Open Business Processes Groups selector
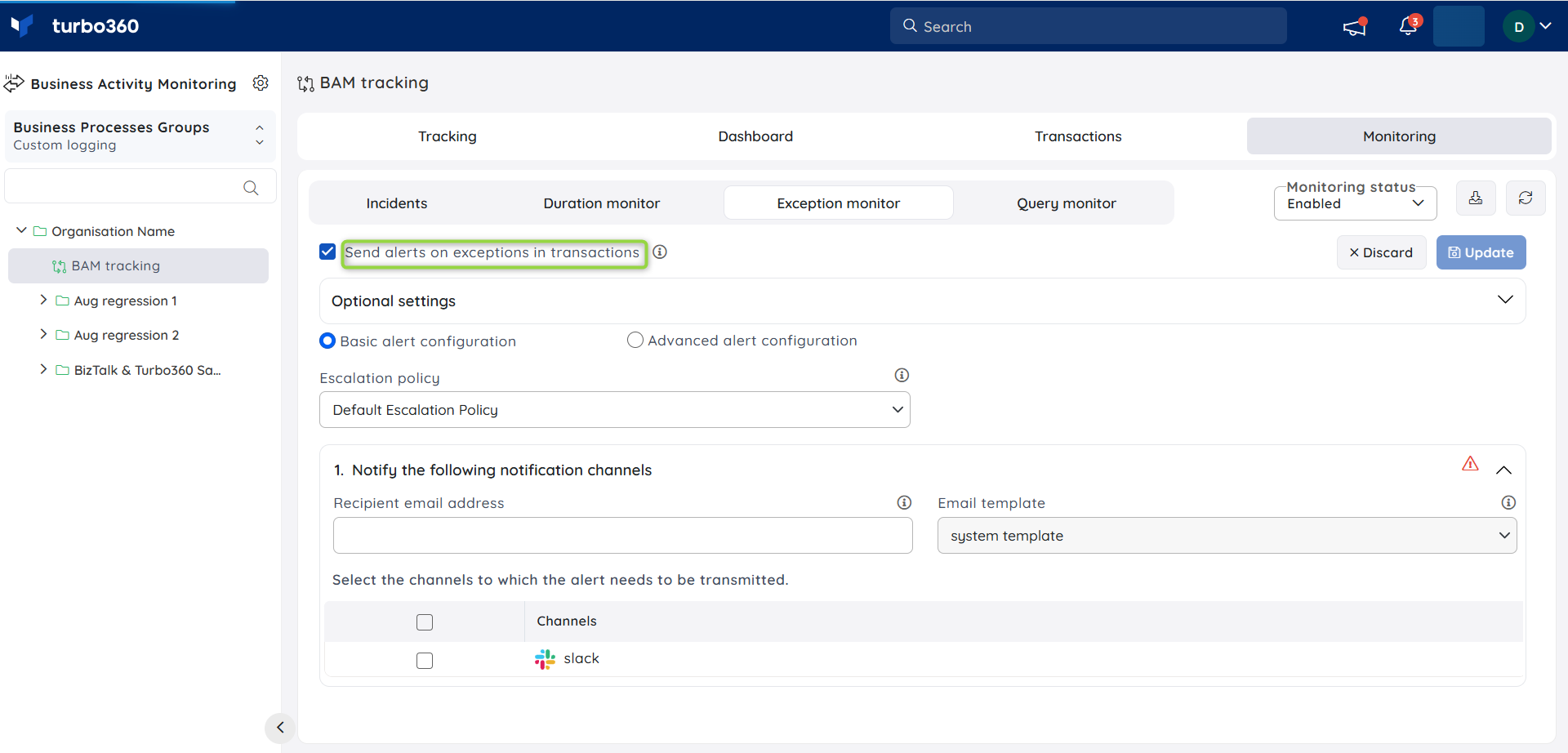 pyautogui.click(x=140, y=136)
